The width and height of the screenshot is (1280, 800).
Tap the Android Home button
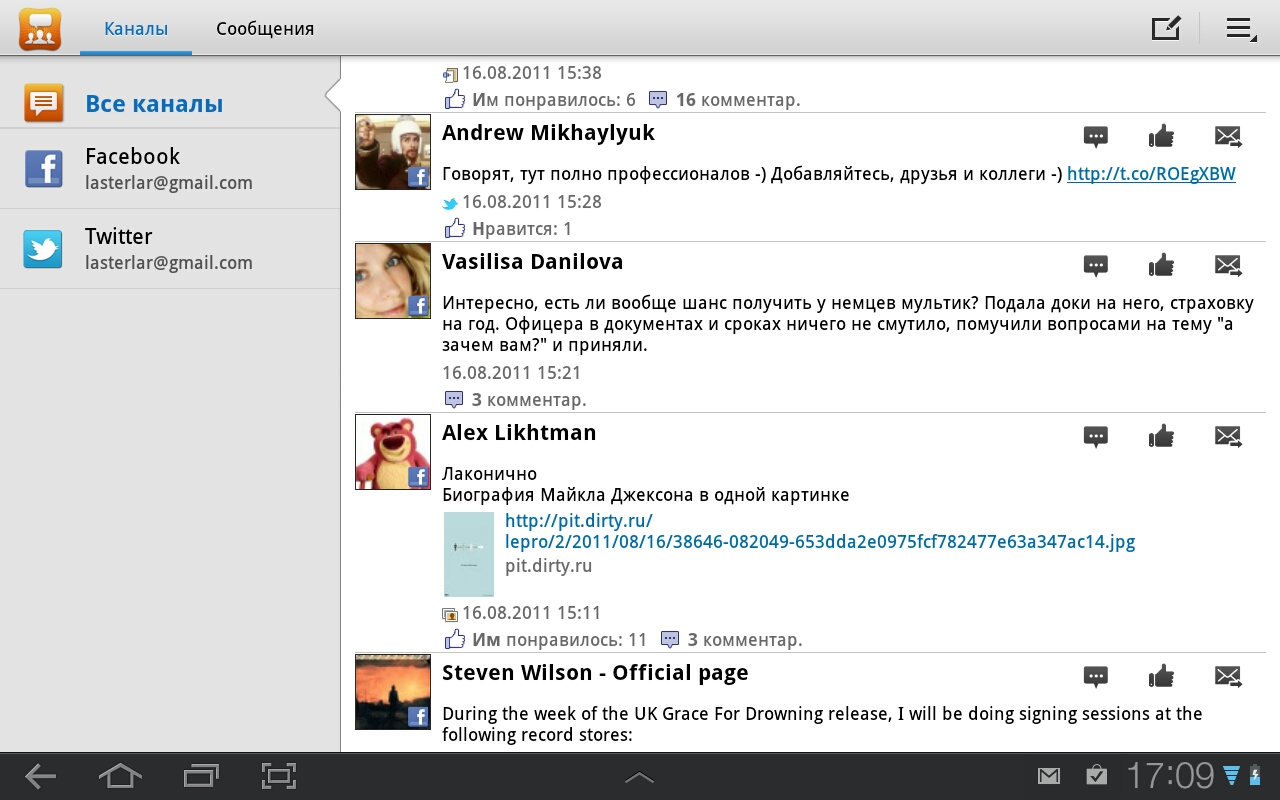(x=120, y=776)
